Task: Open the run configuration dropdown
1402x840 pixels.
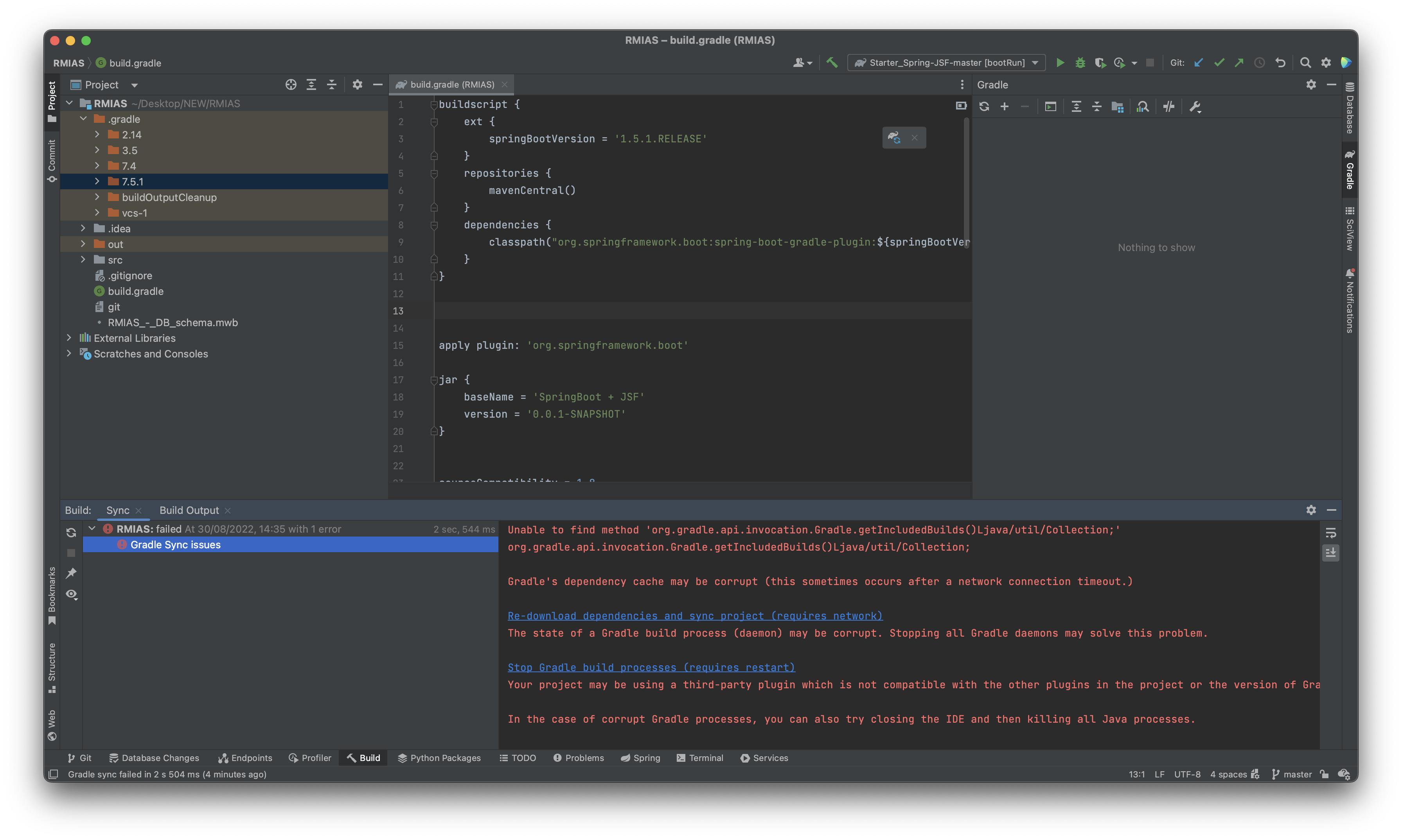Action: (946, 63)
